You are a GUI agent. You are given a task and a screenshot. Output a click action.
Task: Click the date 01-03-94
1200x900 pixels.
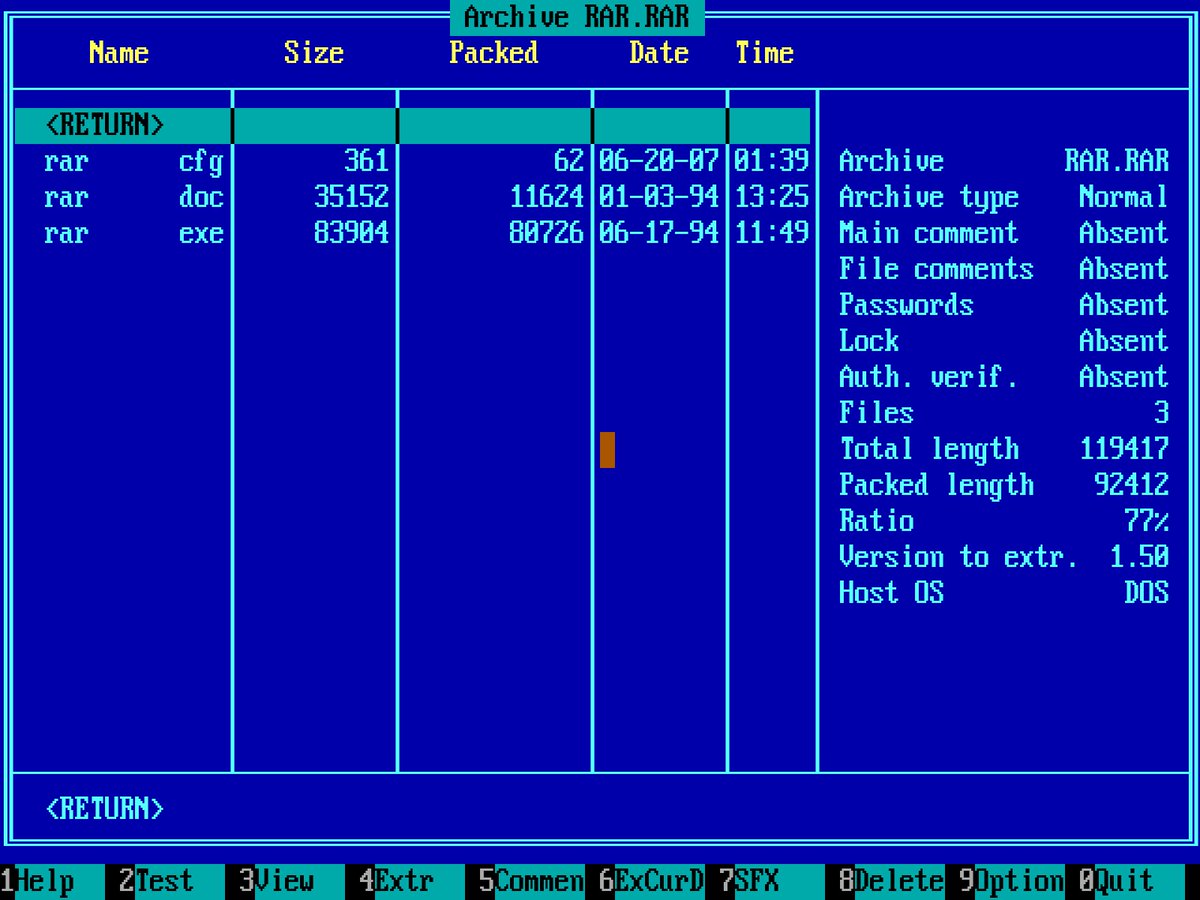point(659,197)
